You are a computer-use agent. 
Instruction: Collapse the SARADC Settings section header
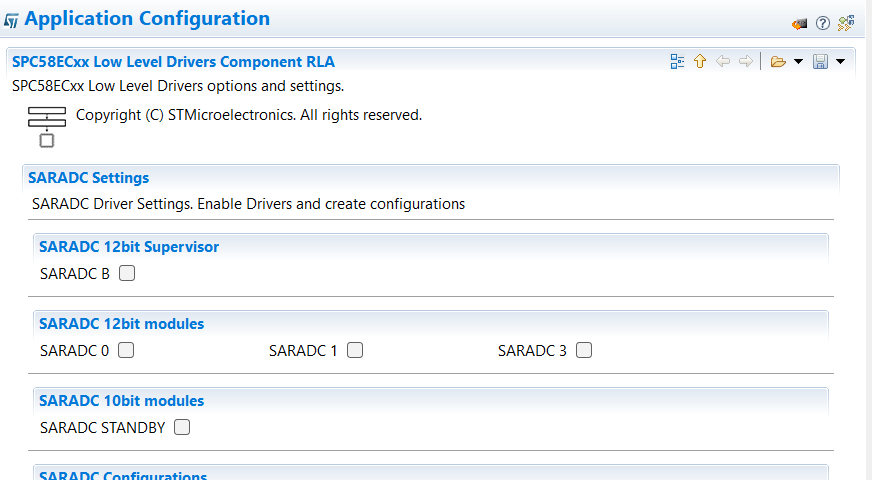[89, 178]
